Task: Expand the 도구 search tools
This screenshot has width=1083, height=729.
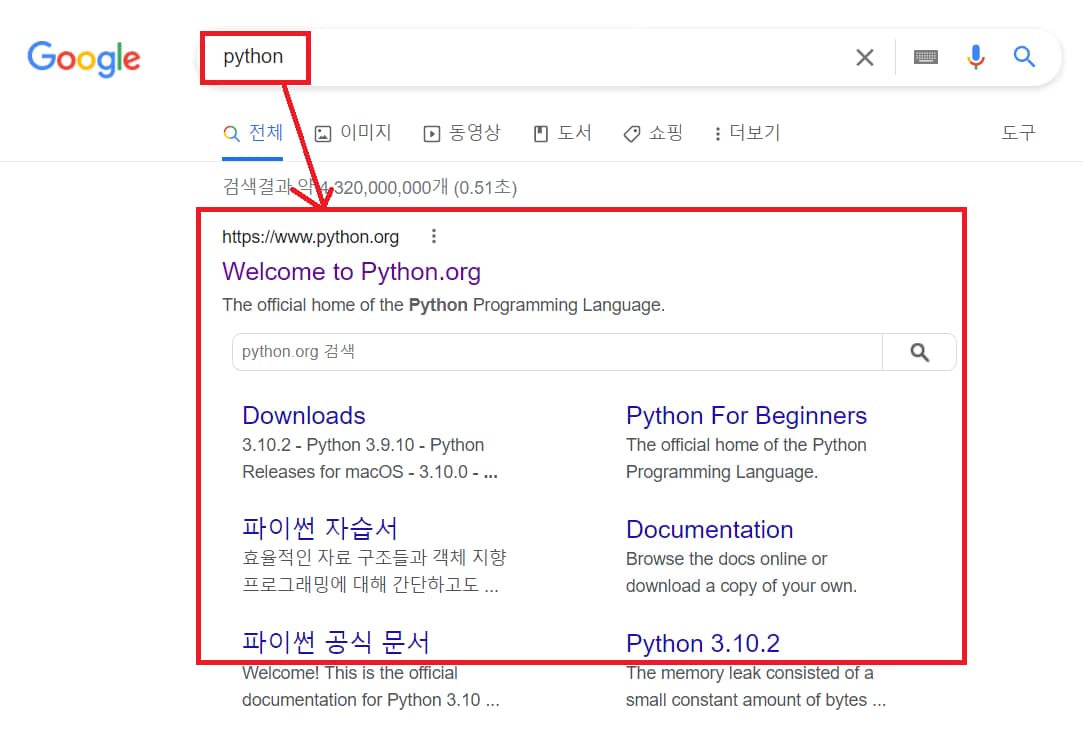Action: click(x=1017, y=132)
